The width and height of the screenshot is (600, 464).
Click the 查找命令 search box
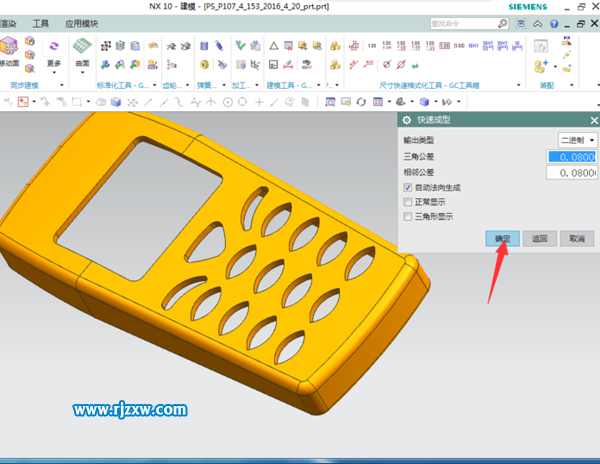point(463,24)
